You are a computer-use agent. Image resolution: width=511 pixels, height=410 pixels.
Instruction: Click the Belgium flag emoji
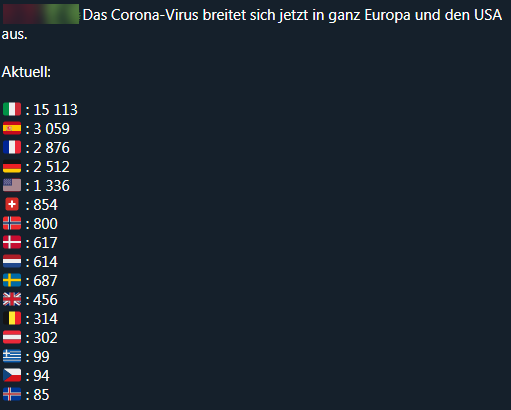pyautogui.click(x=12, y=318)
